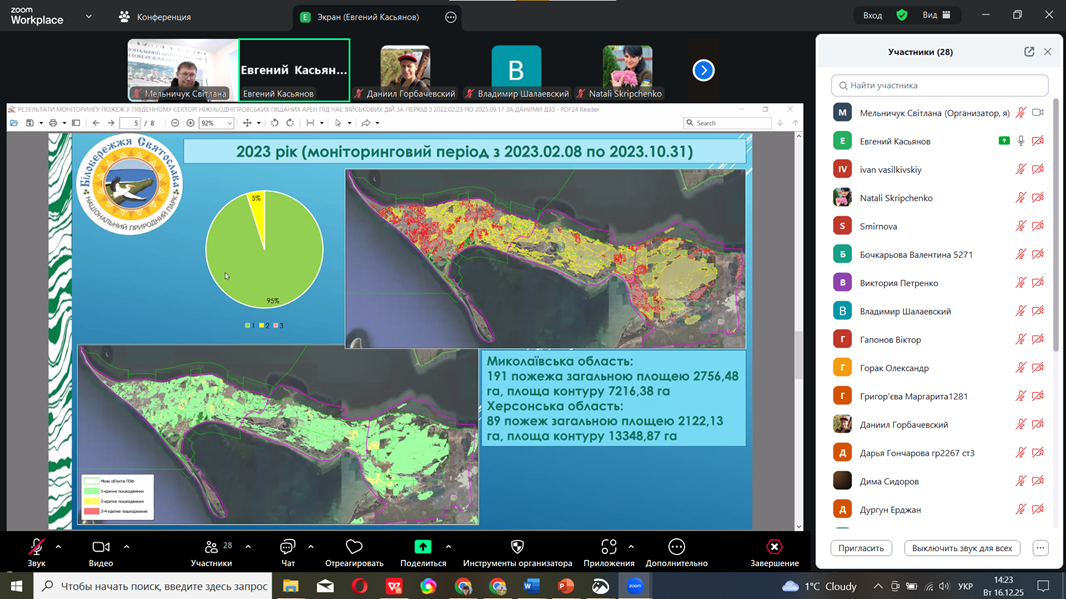
Task: Open Инструменты организатора host tools
Action: [x=517, y=547]
